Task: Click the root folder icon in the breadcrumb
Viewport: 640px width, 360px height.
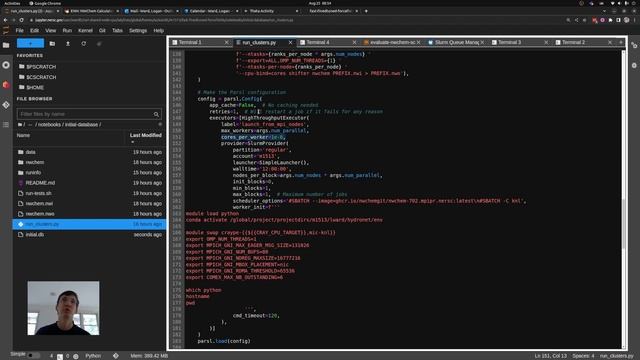Action: tap(20, 124)
